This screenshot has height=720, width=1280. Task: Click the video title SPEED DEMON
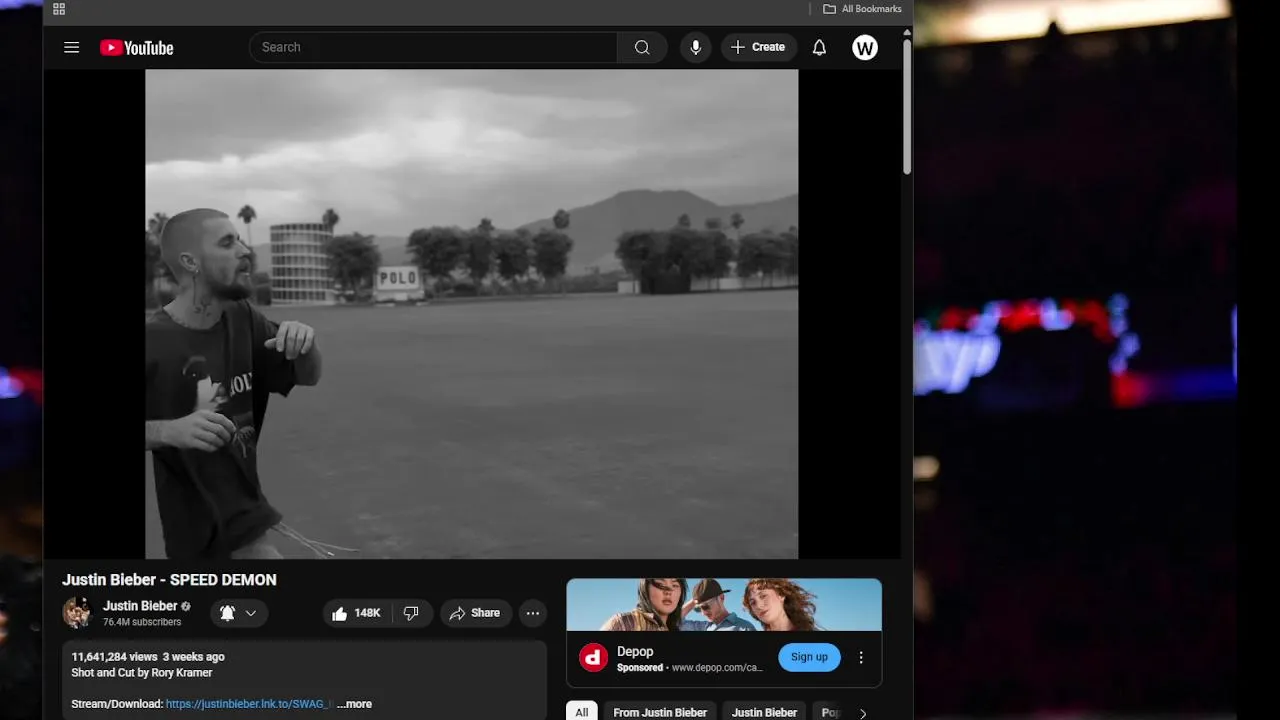tap(169, 580)
